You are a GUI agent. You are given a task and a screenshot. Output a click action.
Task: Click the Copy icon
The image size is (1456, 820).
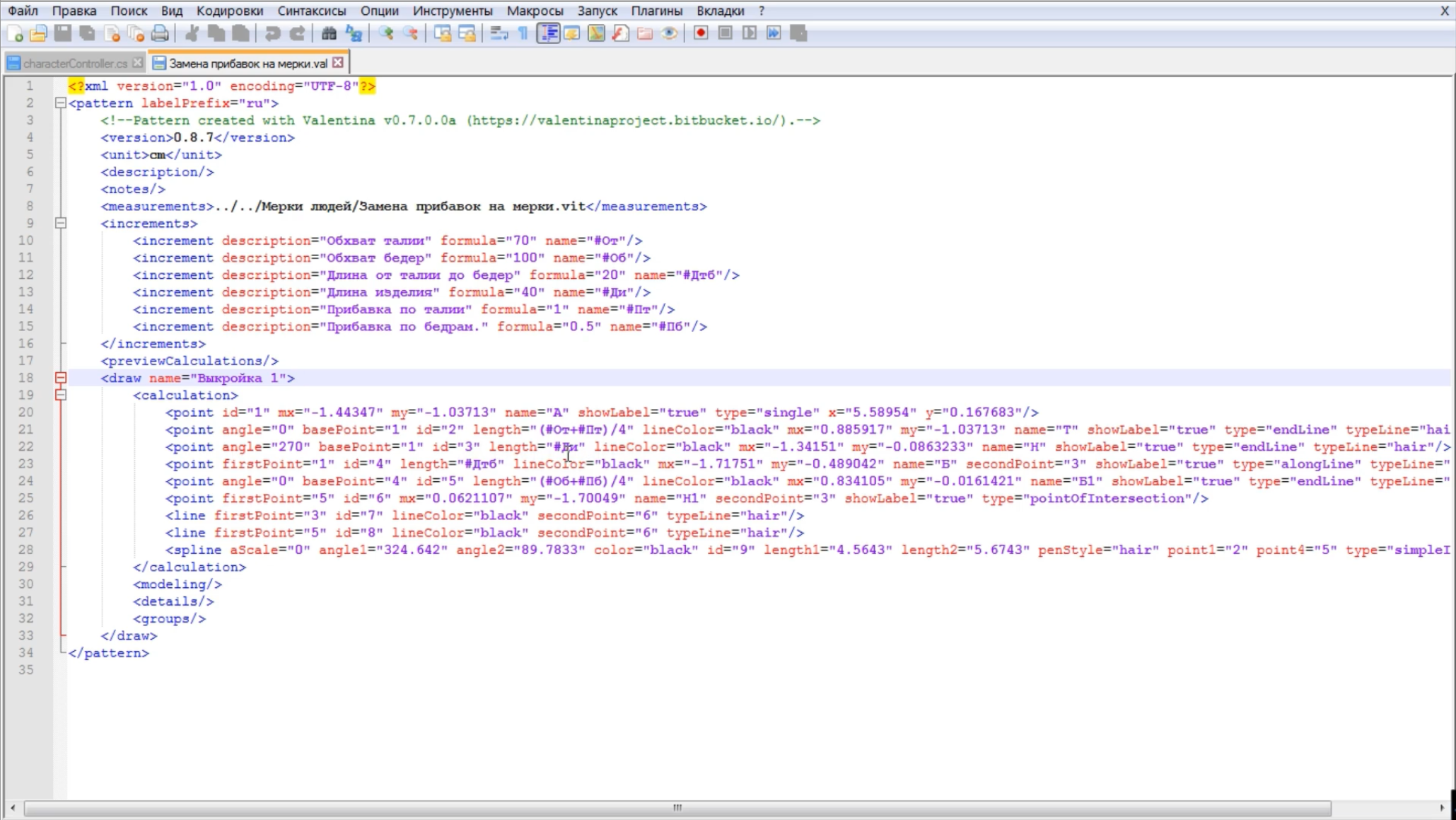pyautogui.click(x=216, y=33)
